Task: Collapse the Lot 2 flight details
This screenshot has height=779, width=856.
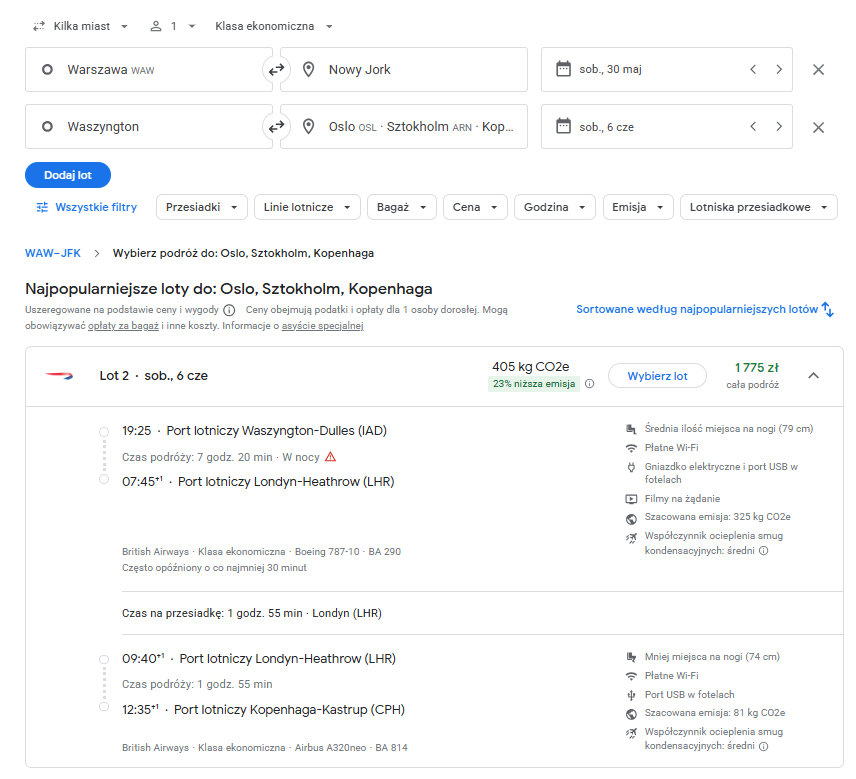Action: 813,376
